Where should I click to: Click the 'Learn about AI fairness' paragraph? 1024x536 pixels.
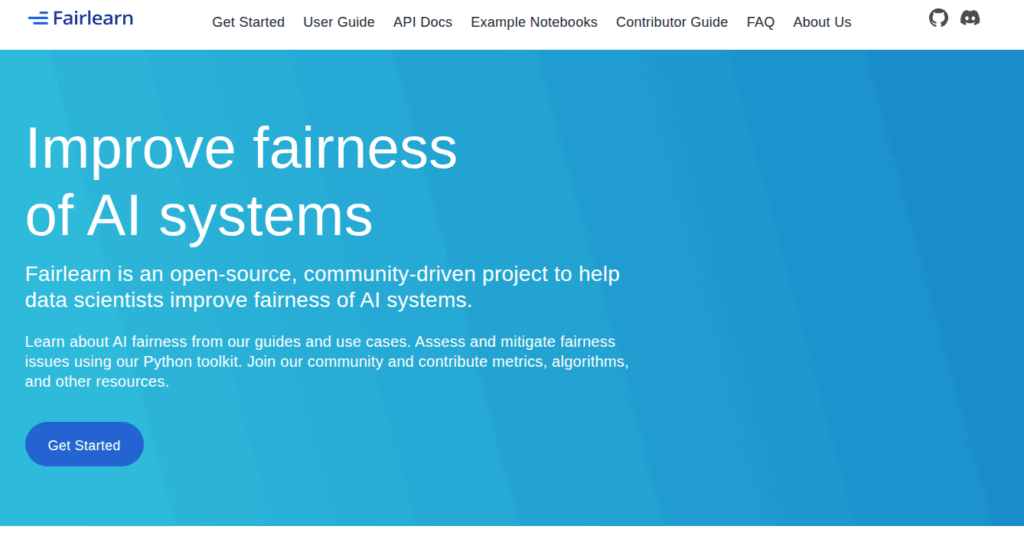[327, 361]
